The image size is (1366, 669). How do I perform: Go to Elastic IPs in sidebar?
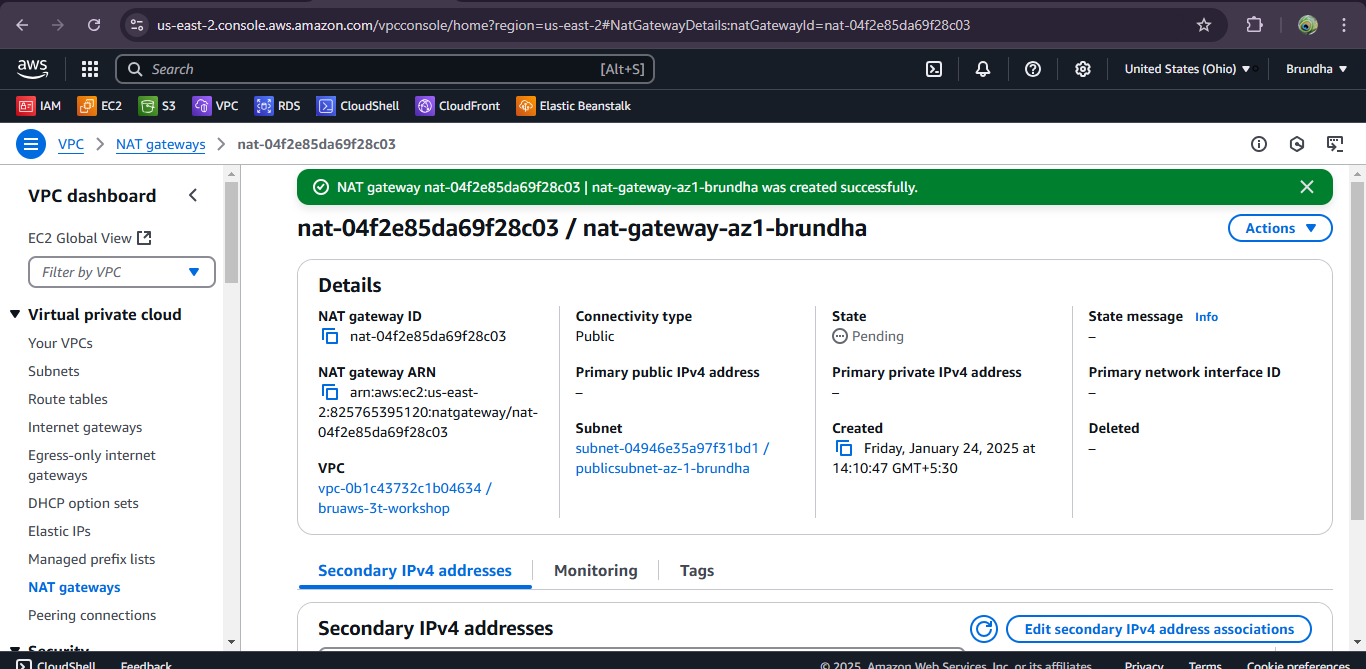[59, 531]
